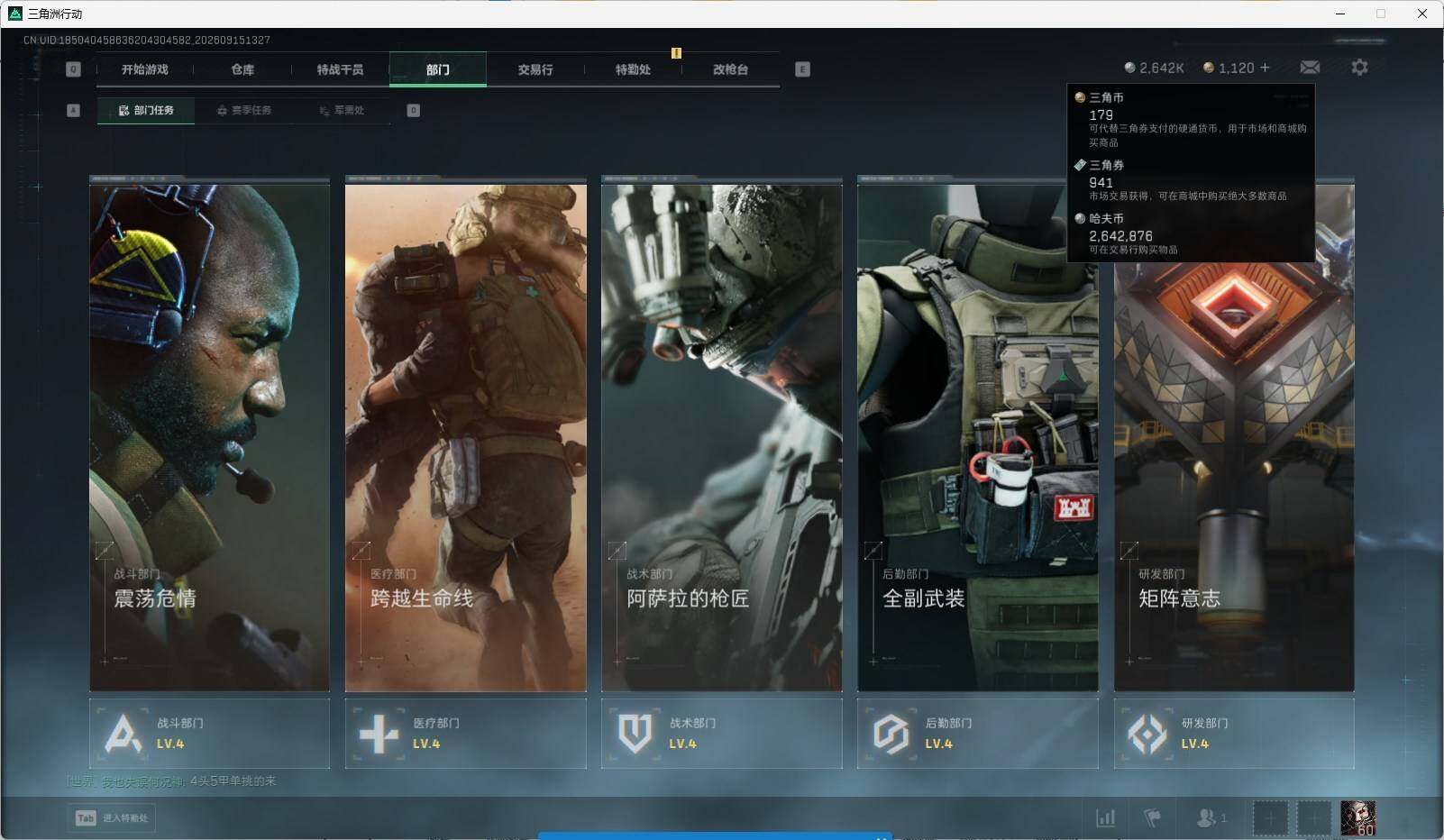Click the flag icon in bottom bar
This screenshot has height=840, width=1444.
[1153, 817]
